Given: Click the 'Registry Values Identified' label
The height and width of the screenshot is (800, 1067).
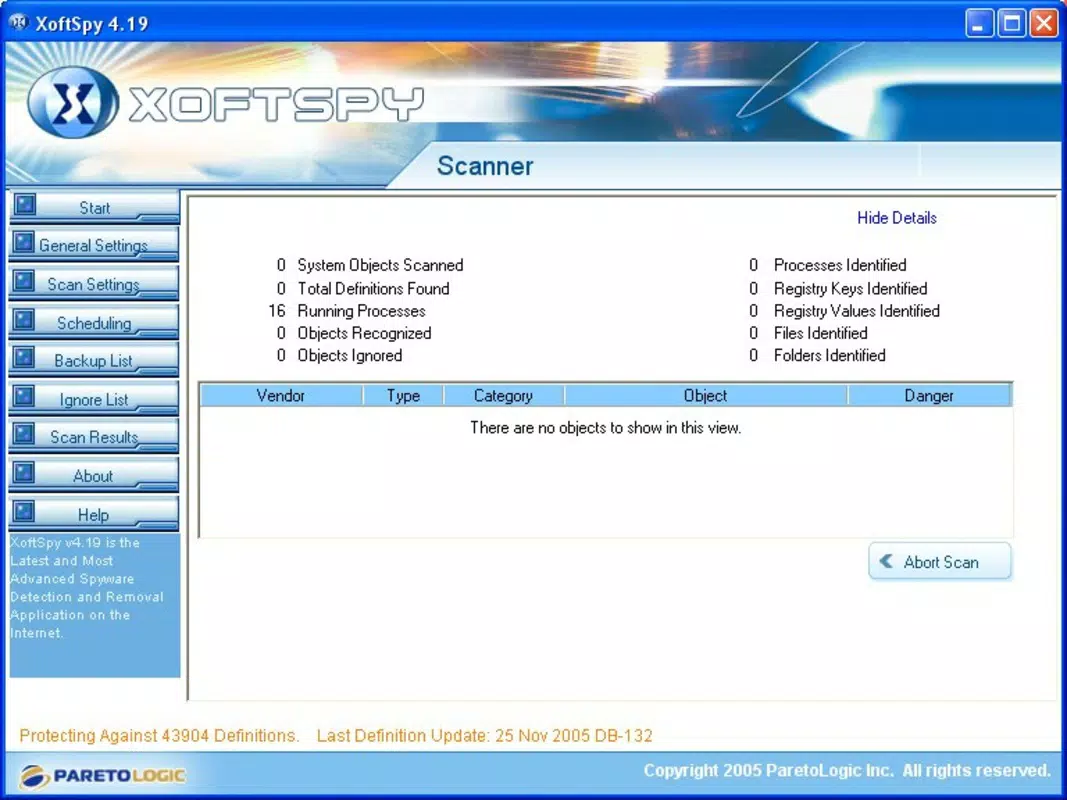Looking at the screenshot, I should 857,311.
